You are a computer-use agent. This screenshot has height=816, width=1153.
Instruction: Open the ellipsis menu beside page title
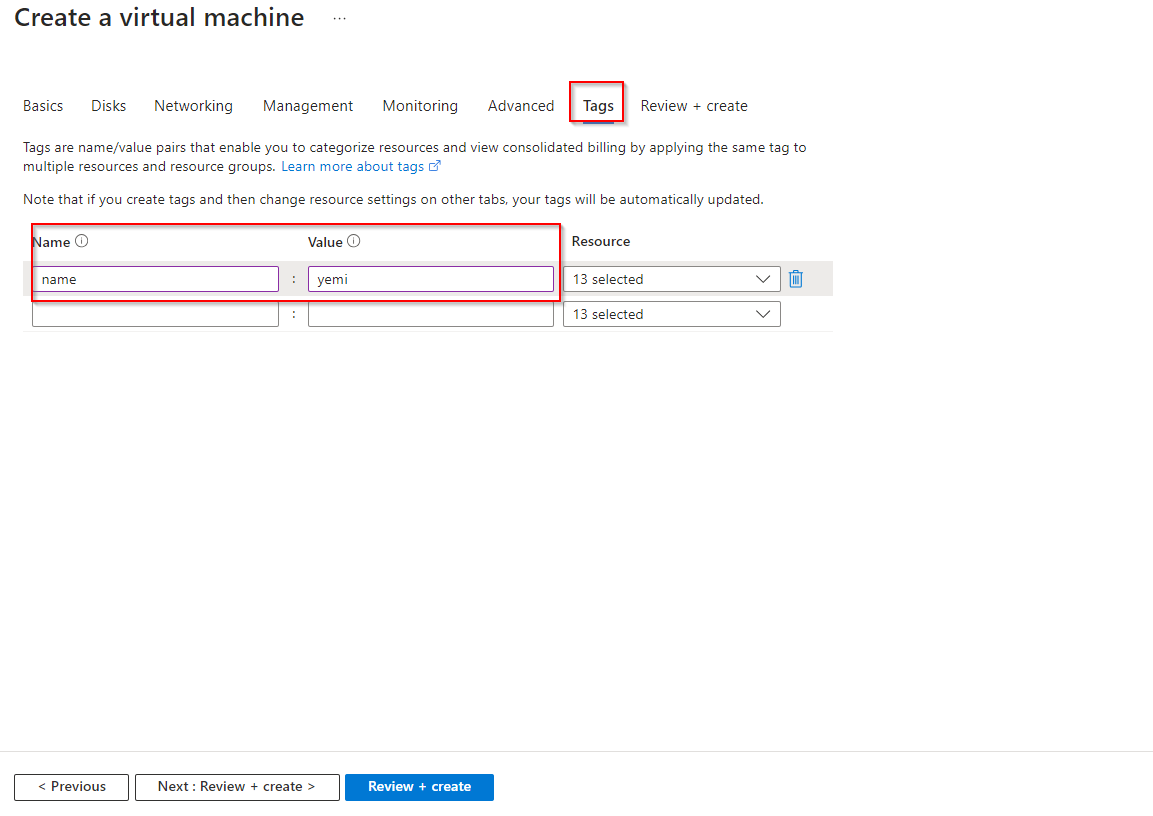coord(339,18)
